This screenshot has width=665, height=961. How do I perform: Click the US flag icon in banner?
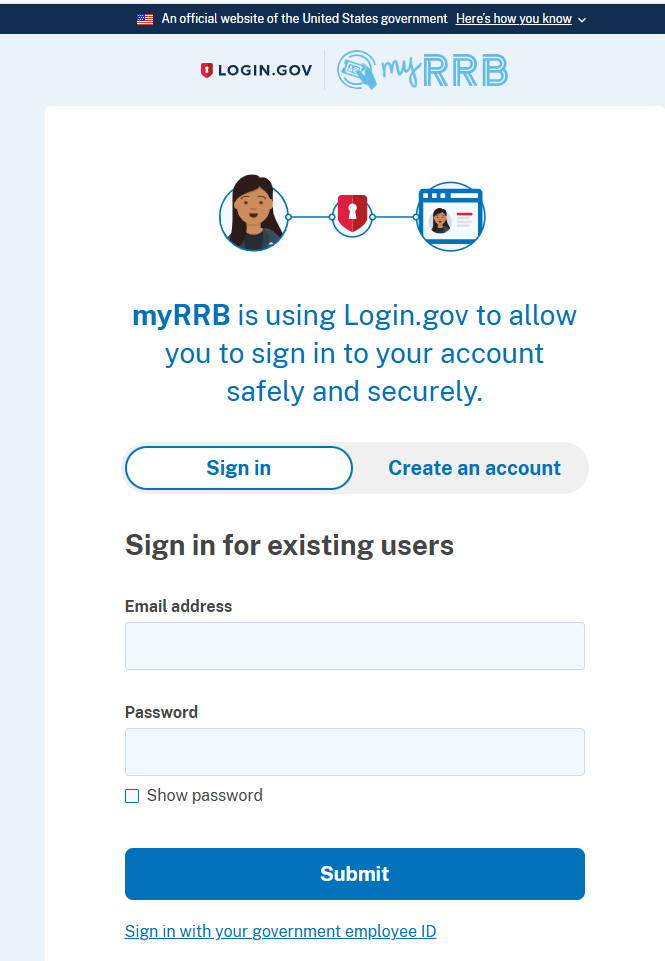145,19
